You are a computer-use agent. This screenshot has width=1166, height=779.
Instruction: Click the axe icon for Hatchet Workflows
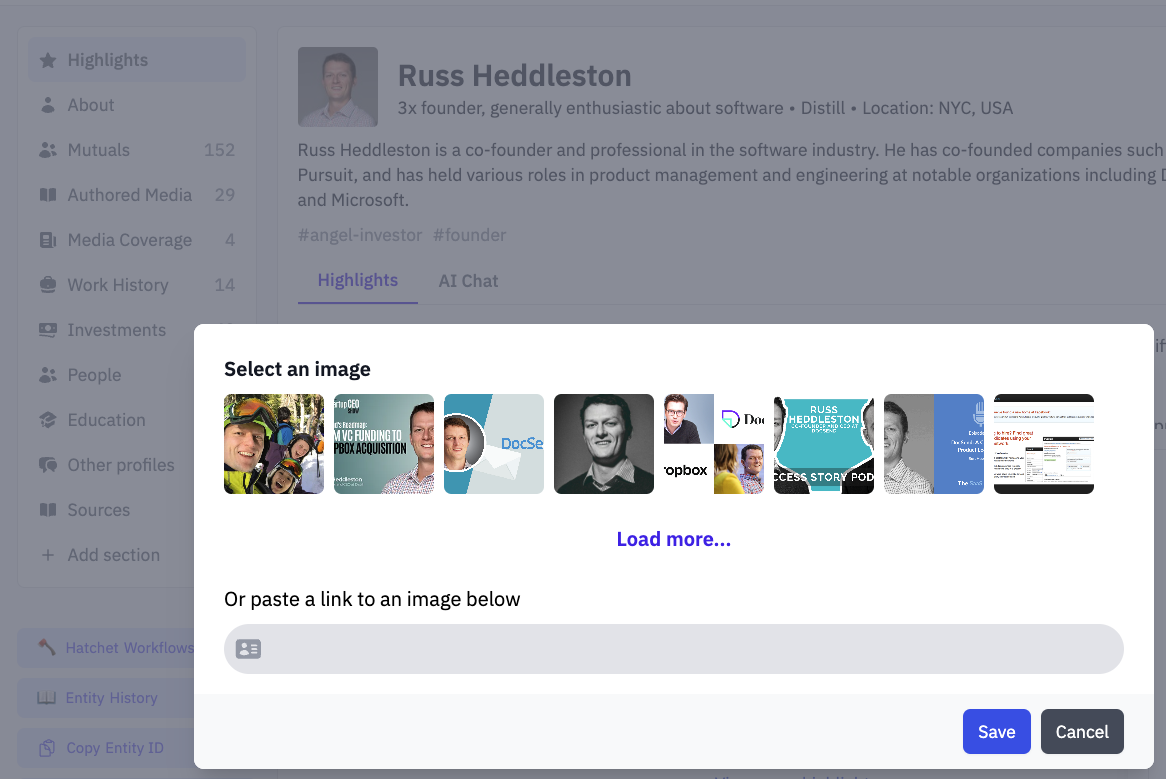pyautogui.click(x=47, y=647)
